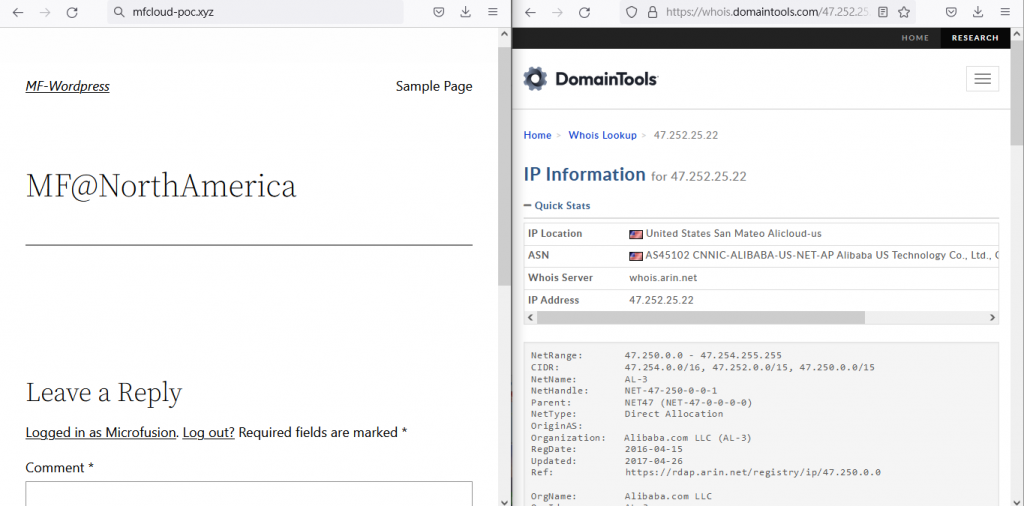Image resolution: width=1024 pixels, height=506 pixels.
Task: Click the Ref rdap.arin.net URL text
Action: 752,472
